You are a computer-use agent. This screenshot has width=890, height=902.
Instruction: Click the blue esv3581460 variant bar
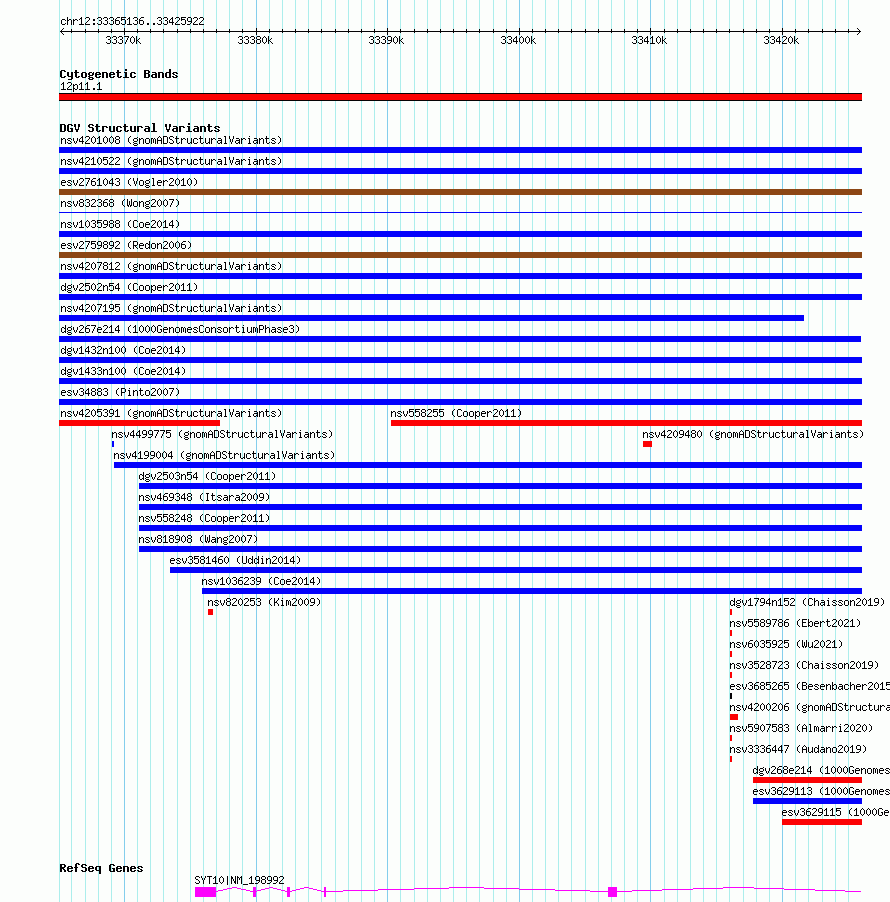516,570
